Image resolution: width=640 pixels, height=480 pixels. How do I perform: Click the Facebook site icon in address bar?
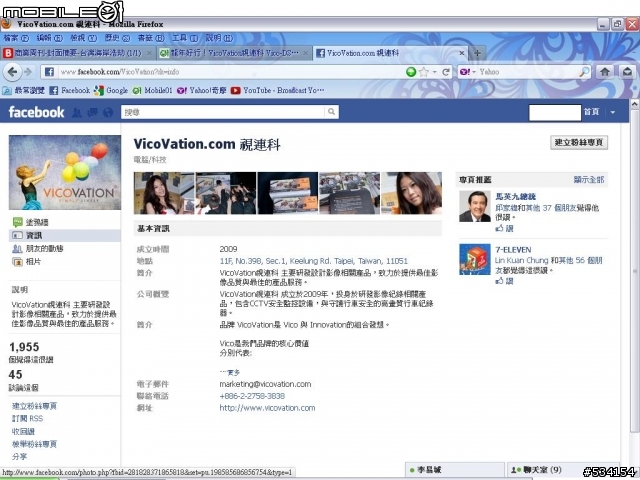point(49,72)
